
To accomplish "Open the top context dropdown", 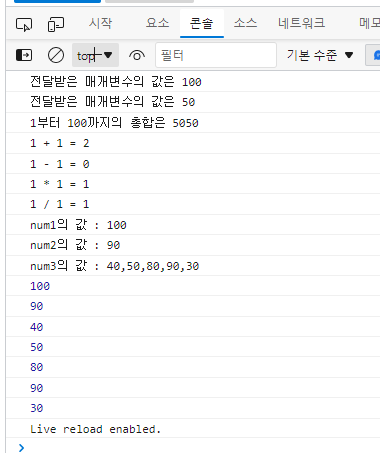I will coord(95,55).
